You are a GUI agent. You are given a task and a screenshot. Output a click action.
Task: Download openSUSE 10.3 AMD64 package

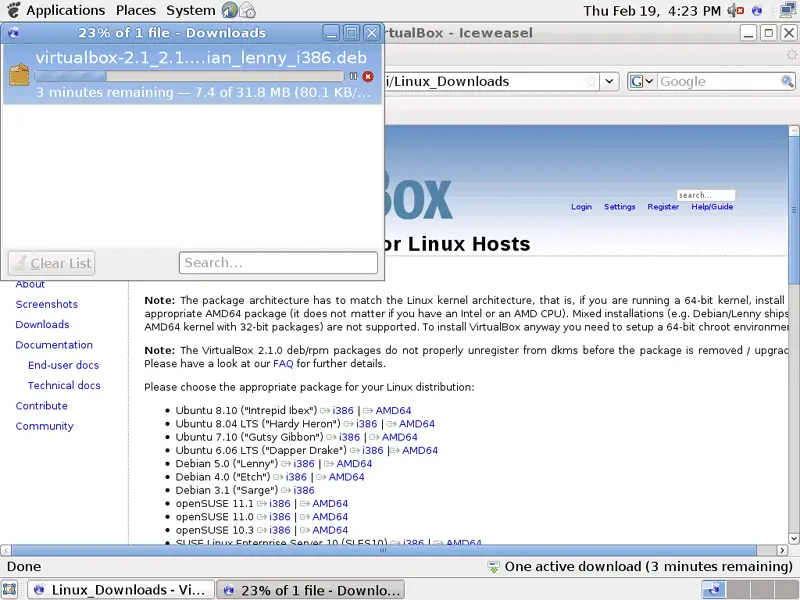coord(330,530)
